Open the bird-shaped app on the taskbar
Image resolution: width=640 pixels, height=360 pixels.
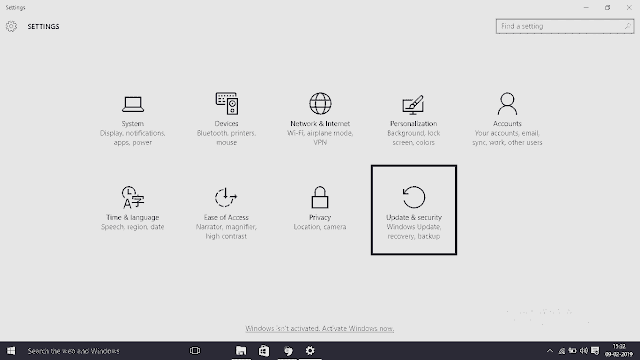[288, 351]
